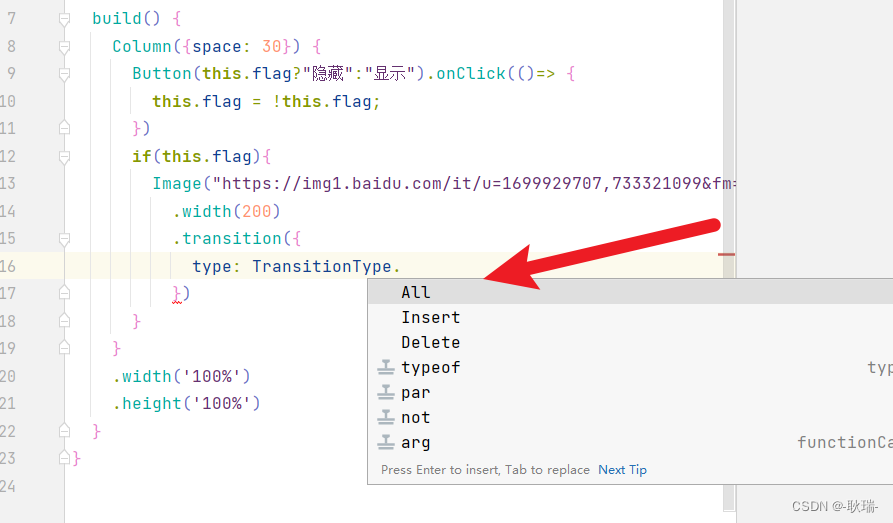Click line number 24 in gutter
Image resolution: width=893 pixels, height=523 pixels.
[8, 486]
